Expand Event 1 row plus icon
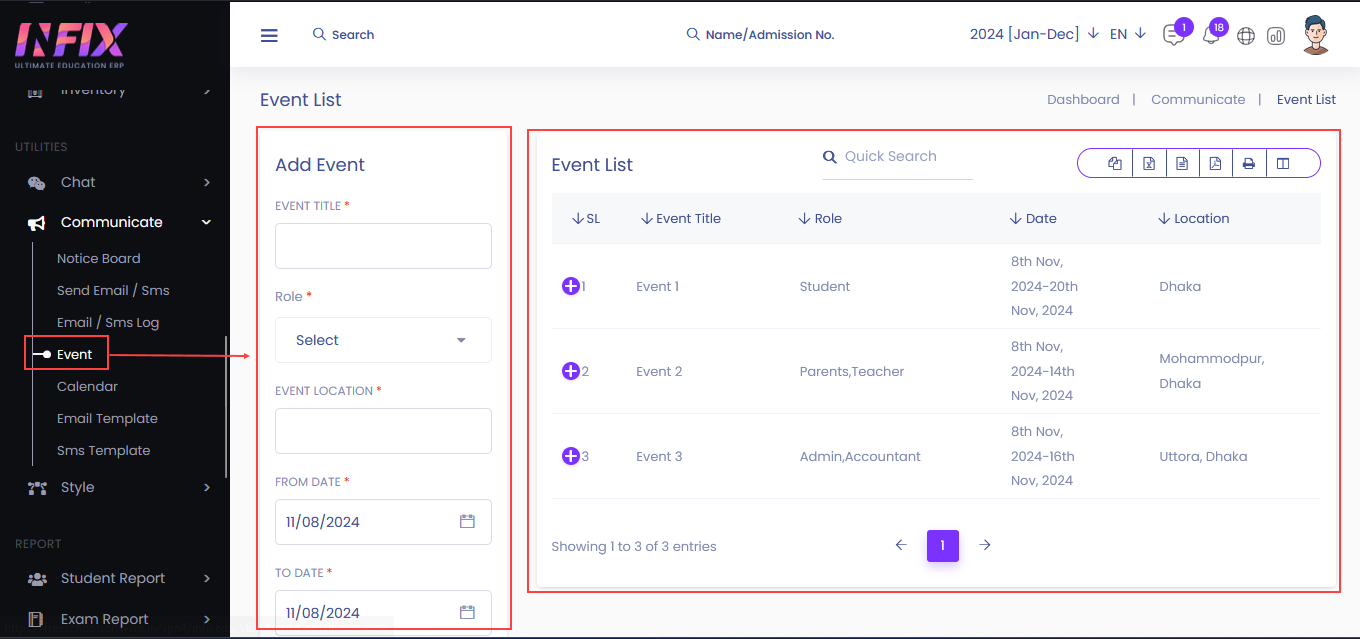 (x=571, y=286)
